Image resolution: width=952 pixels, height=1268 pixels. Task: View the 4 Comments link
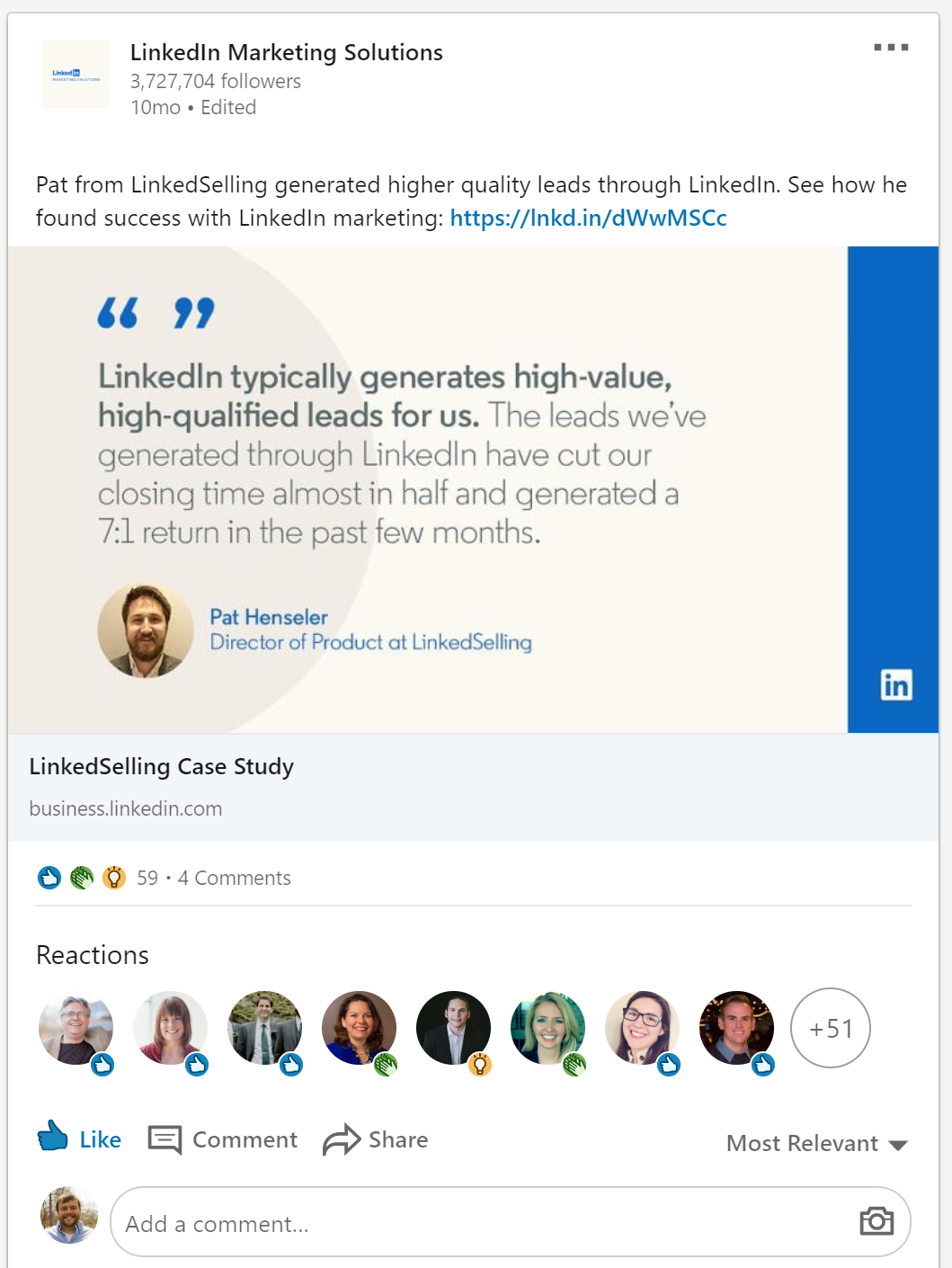pyautogui.click(x=235, y=878)
